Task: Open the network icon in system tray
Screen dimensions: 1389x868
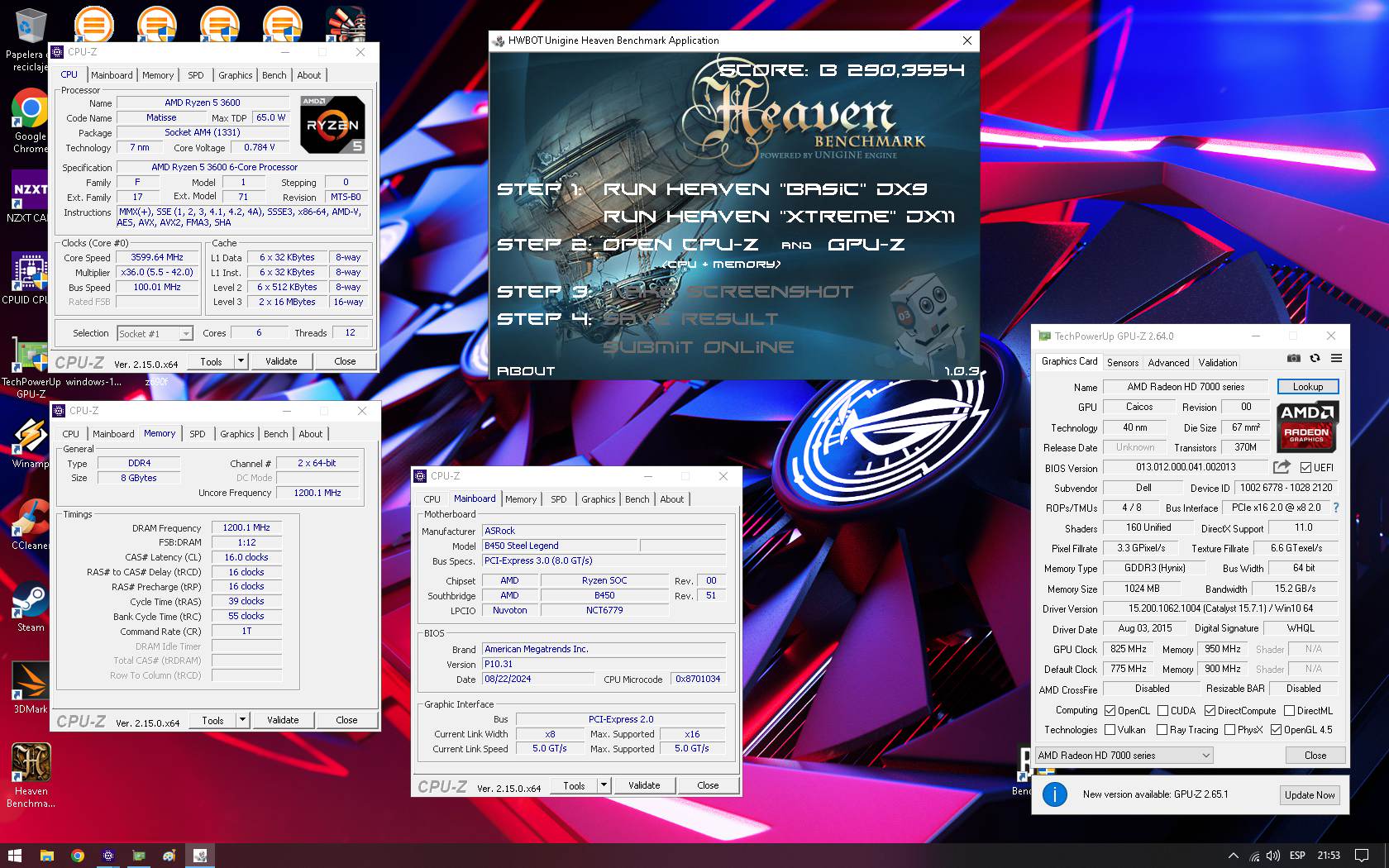Action: tap(1254, 856)
